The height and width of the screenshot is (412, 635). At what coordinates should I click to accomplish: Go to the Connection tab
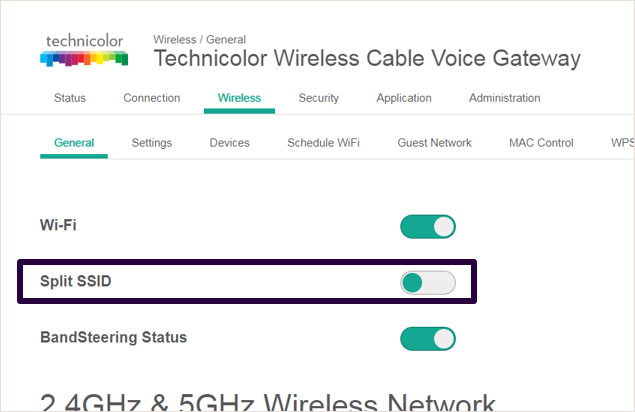click(151, 98)
